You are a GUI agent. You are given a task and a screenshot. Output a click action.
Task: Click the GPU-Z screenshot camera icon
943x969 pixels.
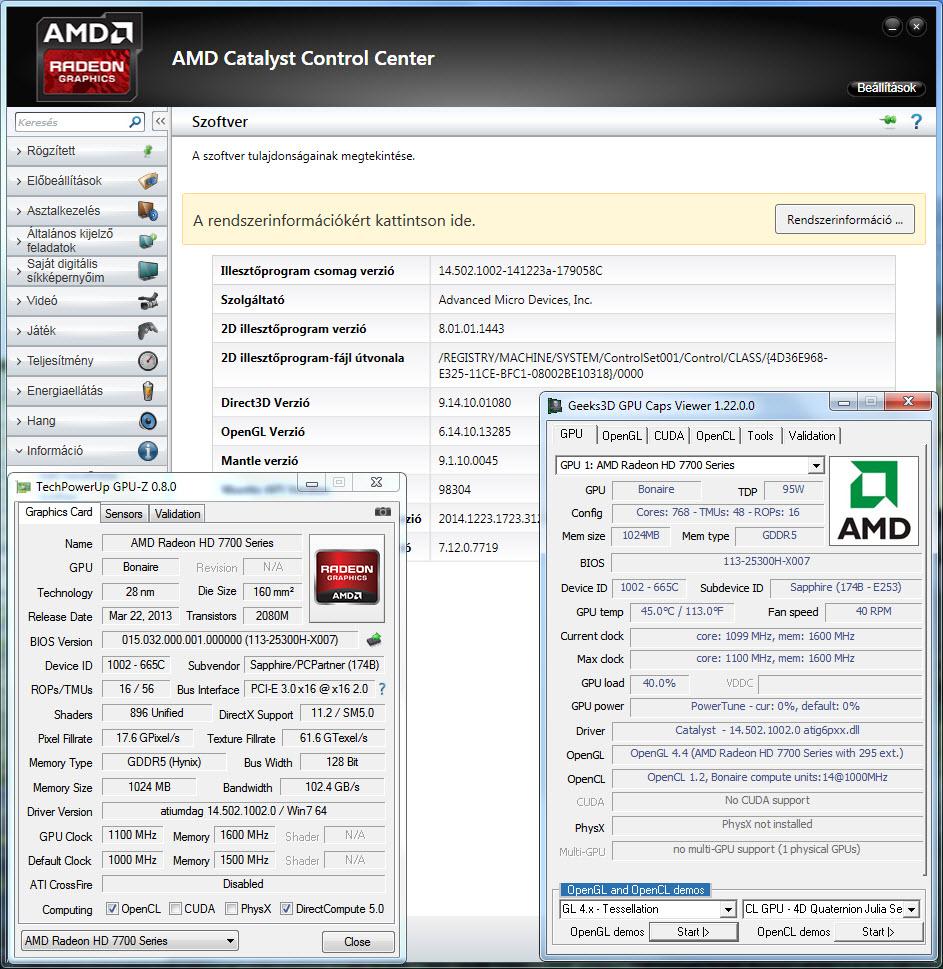tap(383, 512)
